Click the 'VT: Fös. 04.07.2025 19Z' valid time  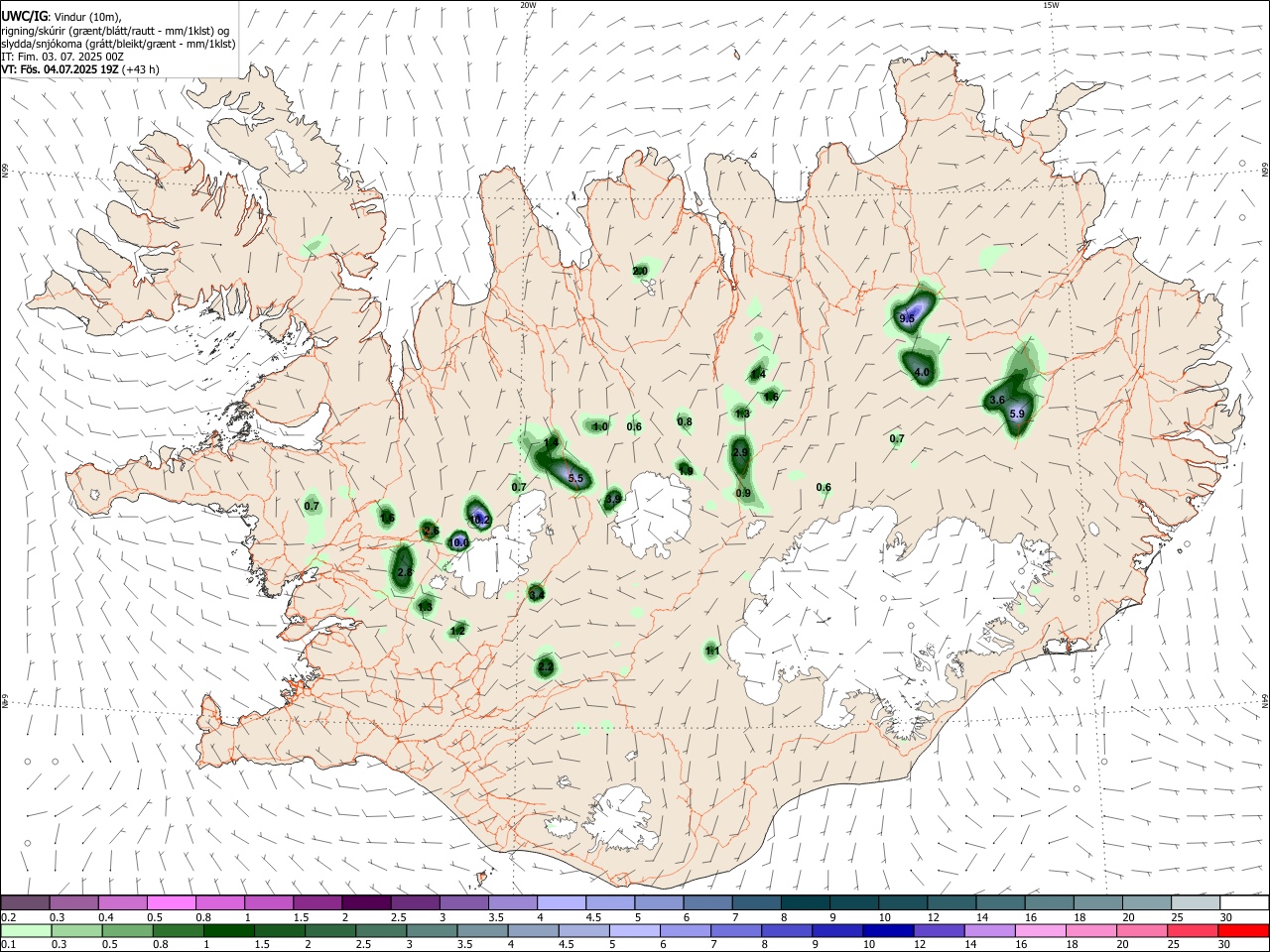[60, 69]
